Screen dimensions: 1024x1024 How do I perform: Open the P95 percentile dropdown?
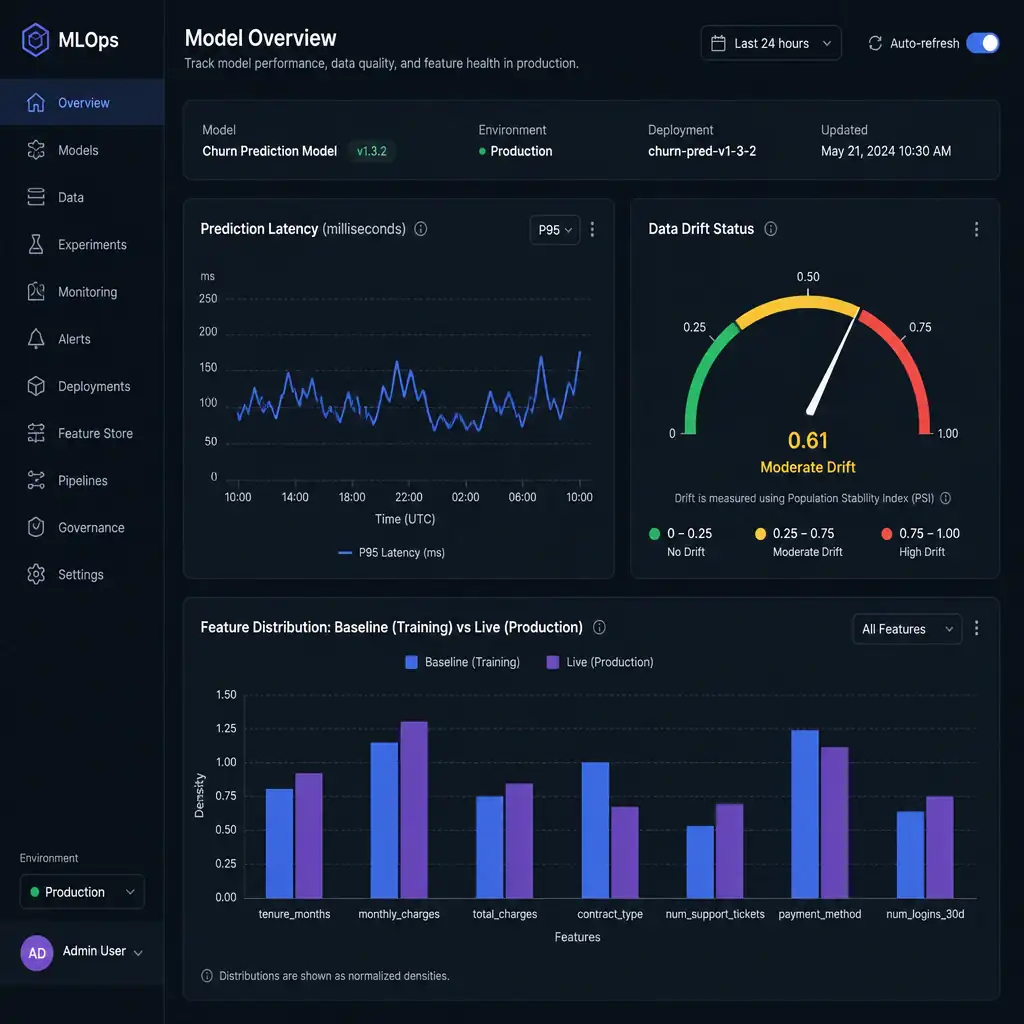tap(554, 230)
